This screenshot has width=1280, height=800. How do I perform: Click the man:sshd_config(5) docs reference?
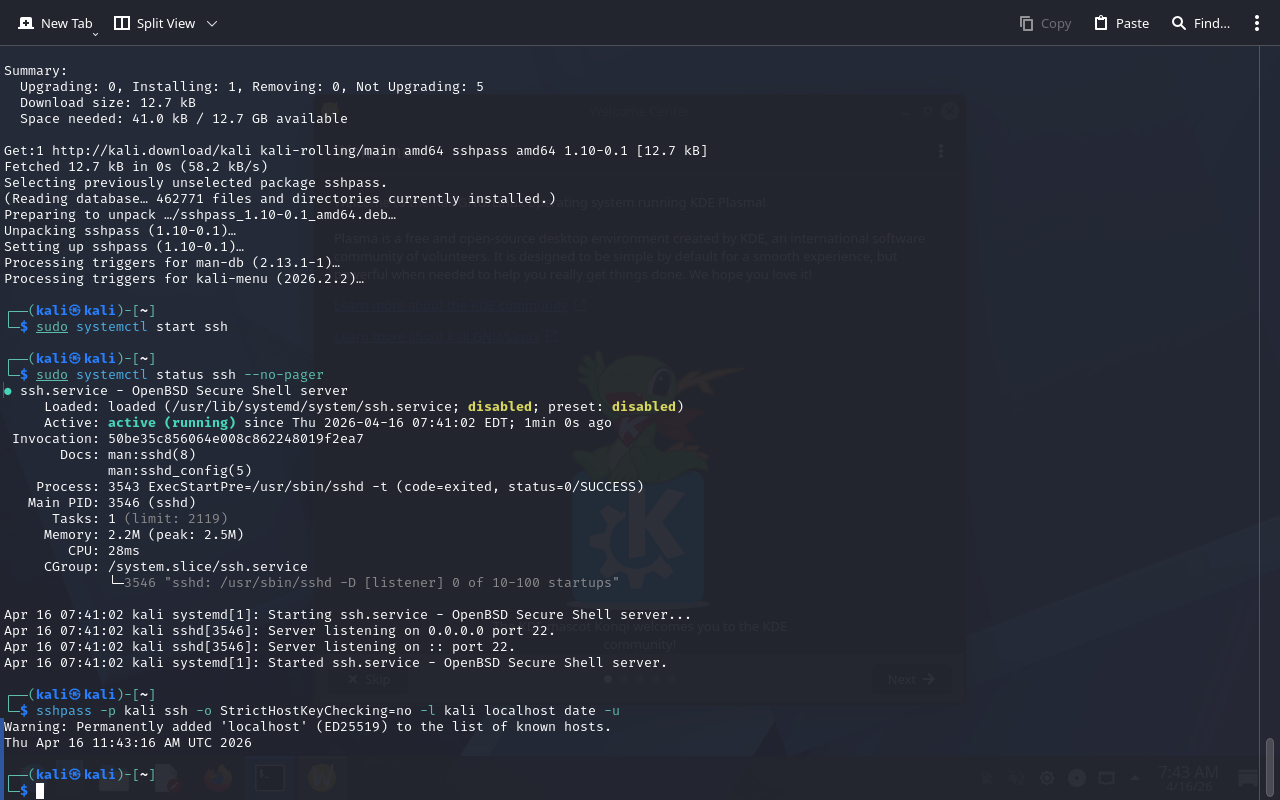coord(180,471)
